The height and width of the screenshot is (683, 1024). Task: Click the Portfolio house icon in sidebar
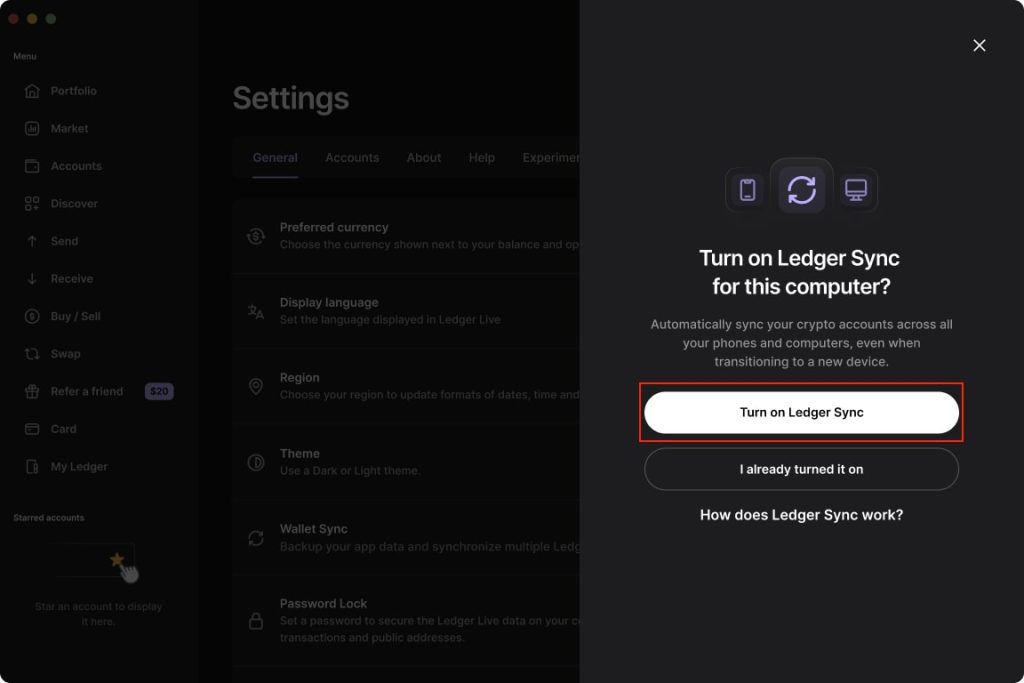coord(32,91)
